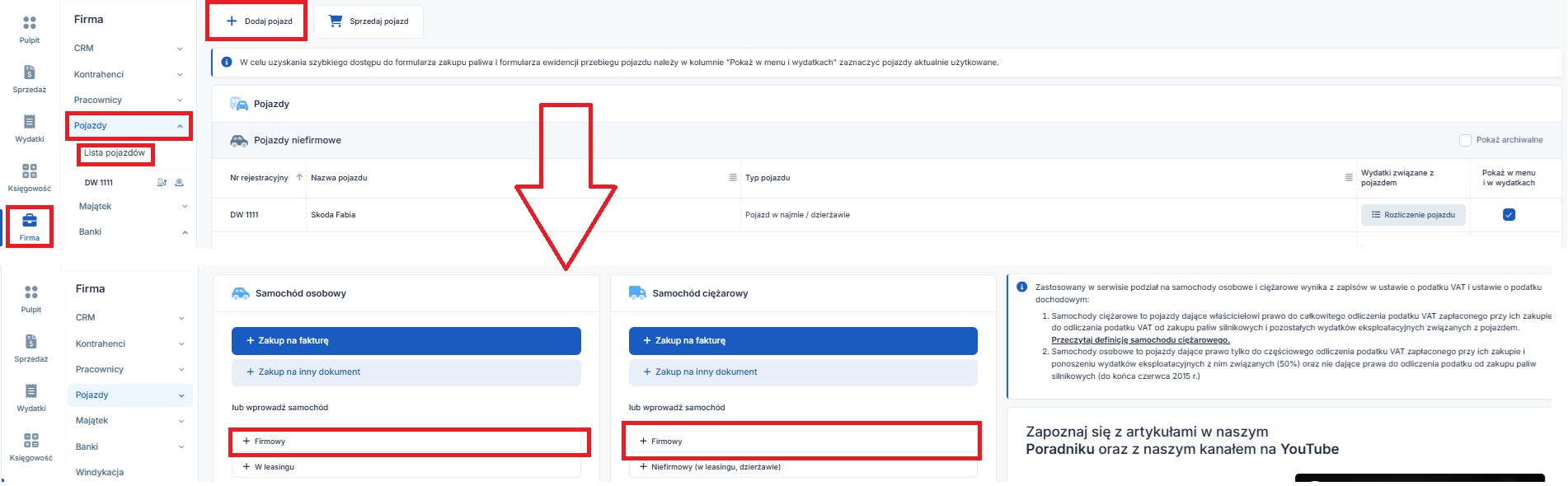Open Windykacja in the Firma menu
This screenshot has height=486, width=1568.
[x=100, y=472]
